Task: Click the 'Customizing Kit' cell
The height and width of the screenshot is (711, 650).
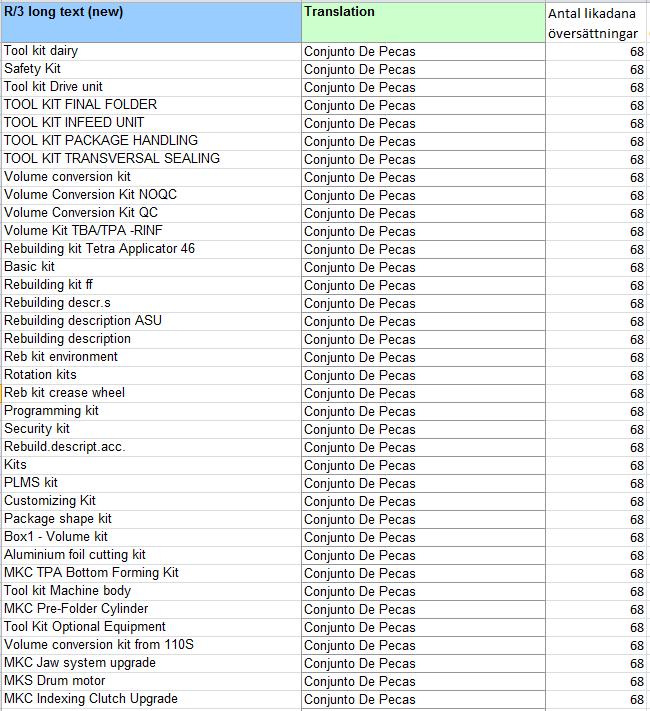Action: pos(151,501)
